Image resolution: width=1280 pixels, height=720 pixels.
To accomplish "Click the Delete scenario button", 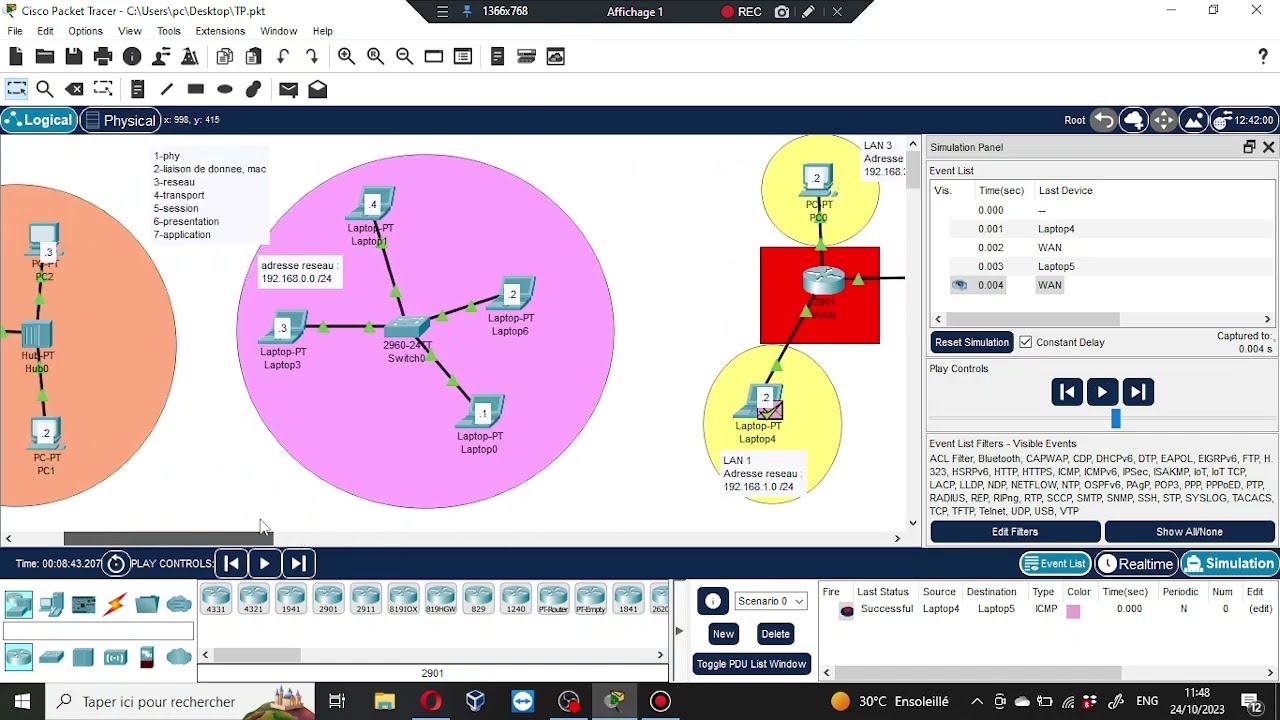I will (x=775, y=634).
